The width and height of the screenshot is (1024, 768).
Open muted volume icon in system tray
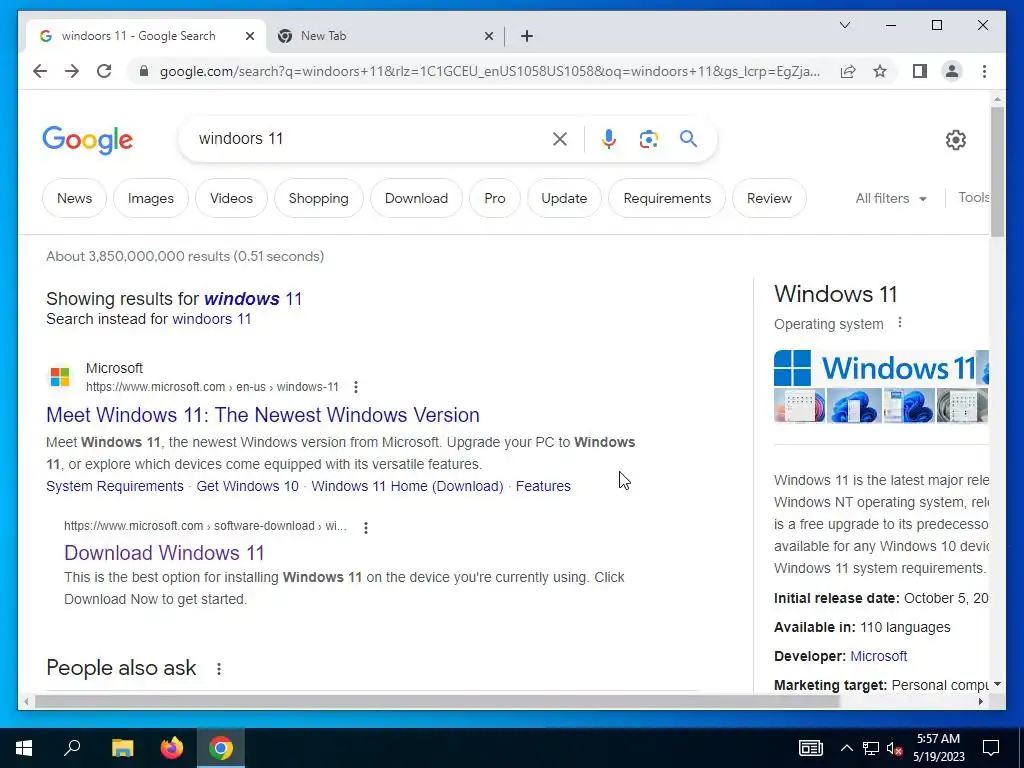tap(894, 748)
